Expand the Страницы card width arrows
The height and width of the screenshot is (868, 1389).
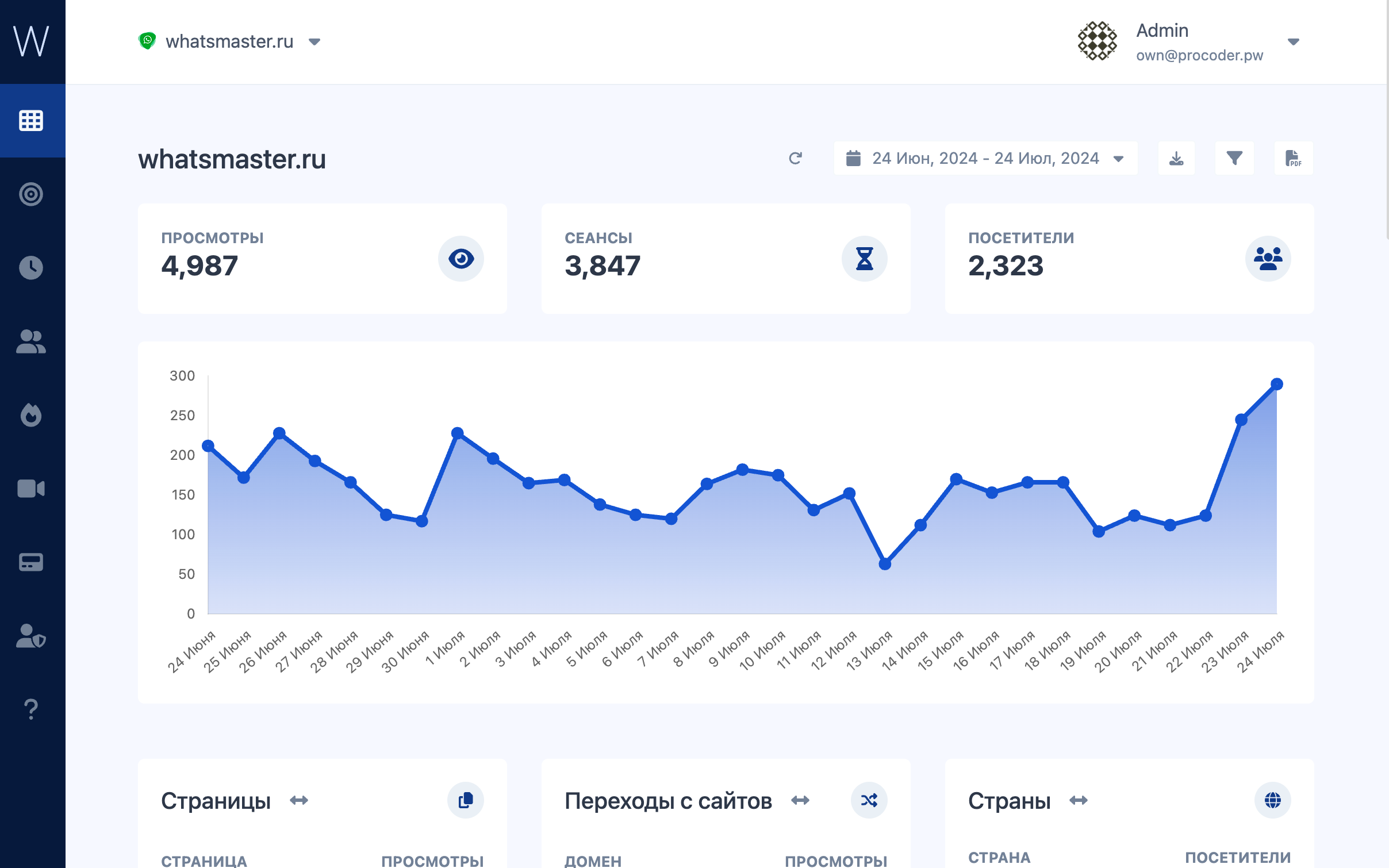tap(299, 800)
